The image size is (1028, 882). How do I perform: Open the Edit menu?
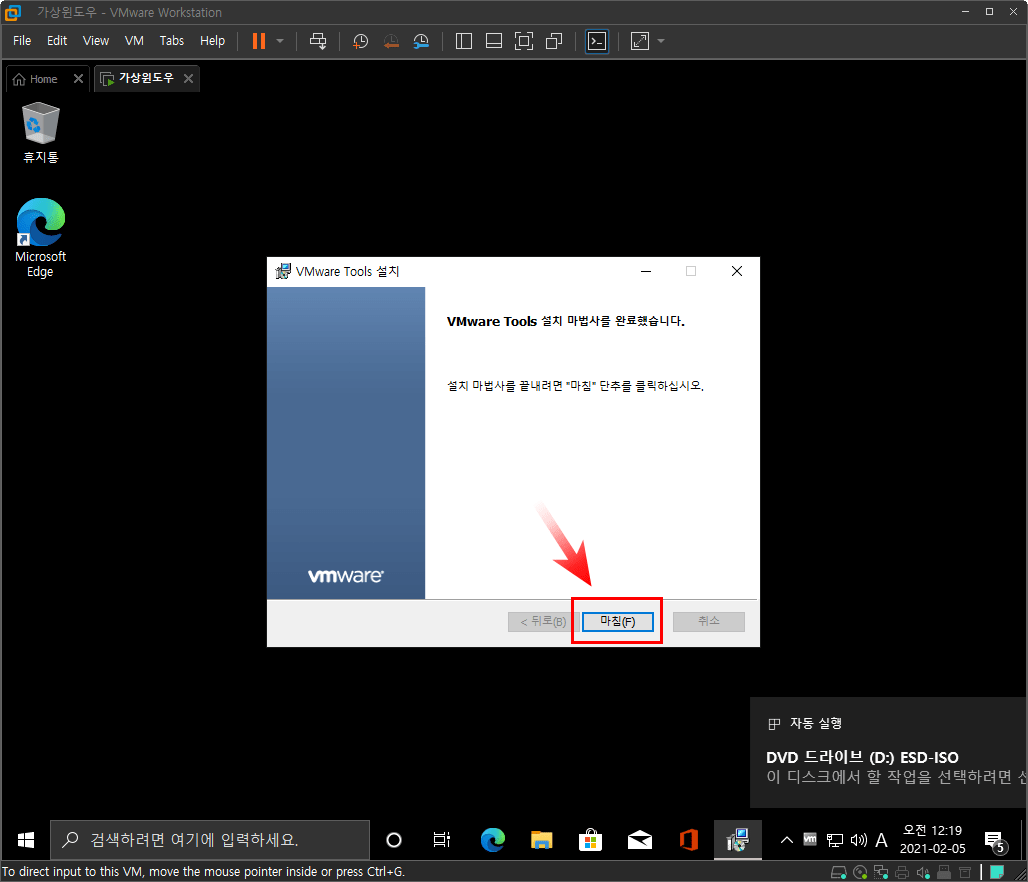(x=57, y=41)
